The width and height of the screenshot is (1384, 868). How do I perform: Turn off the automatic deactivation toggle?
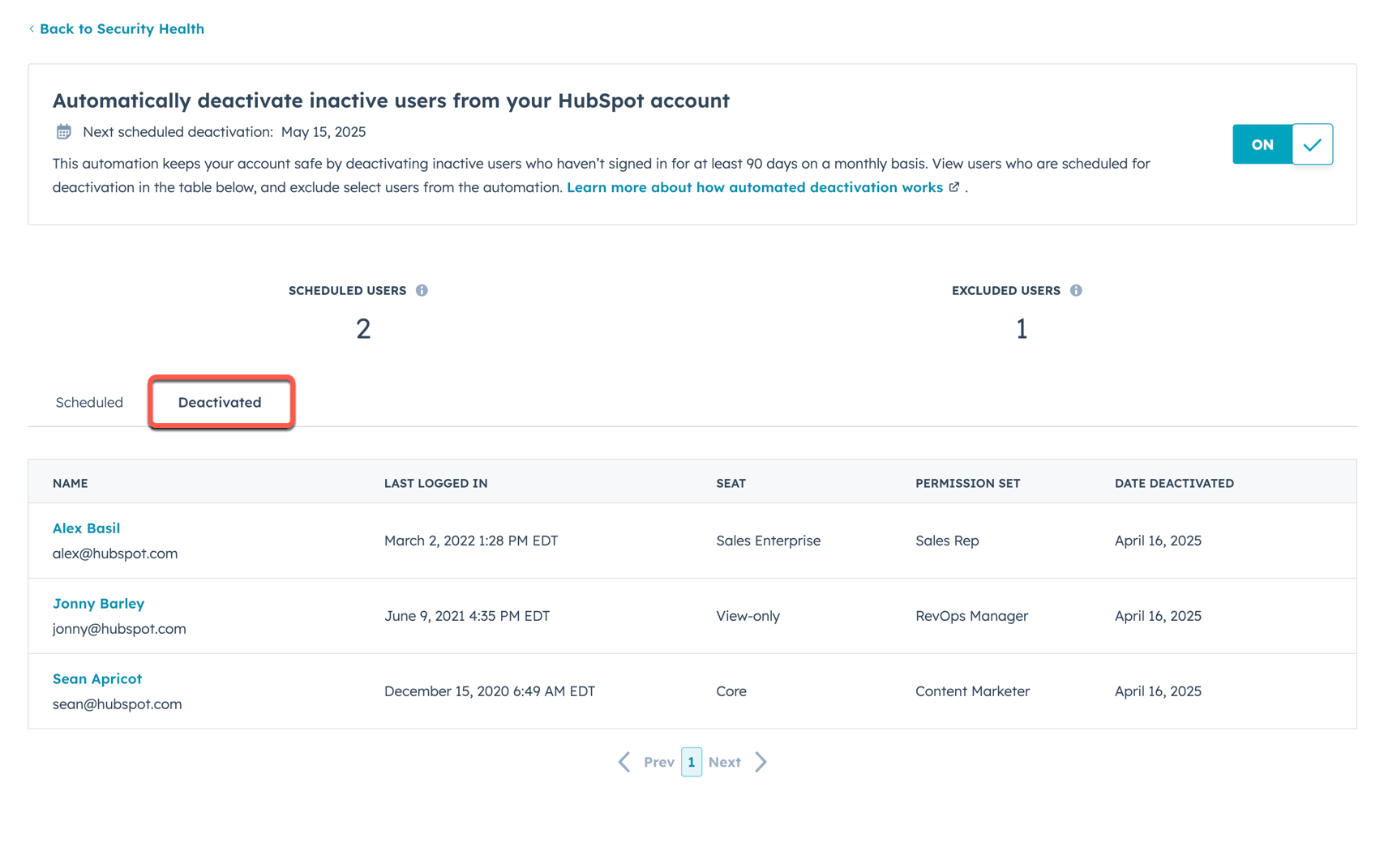pos(1262,144)
